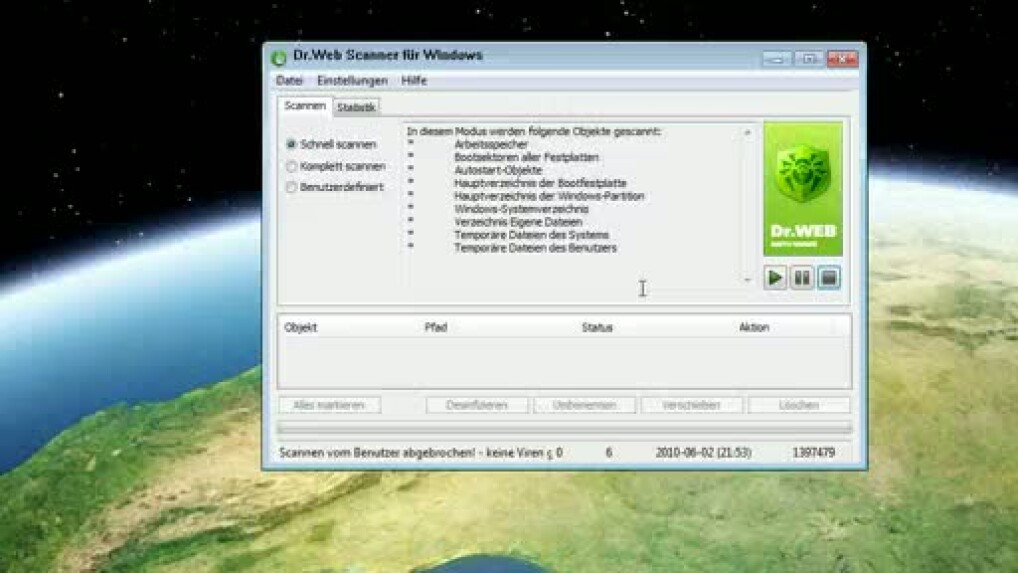Screen dimensions: 1018x573
Task: Select the Schnell scannen radio button
Action: pos(292,144)
